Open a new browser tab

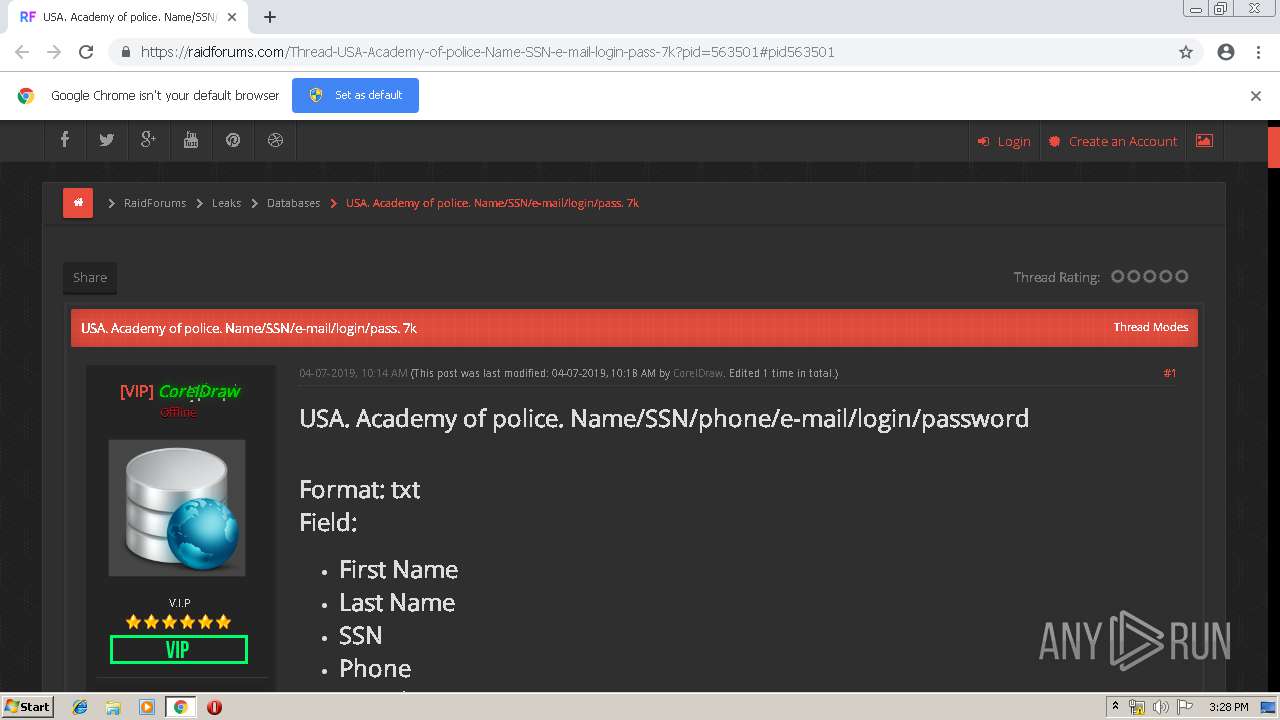coord(270,17)
